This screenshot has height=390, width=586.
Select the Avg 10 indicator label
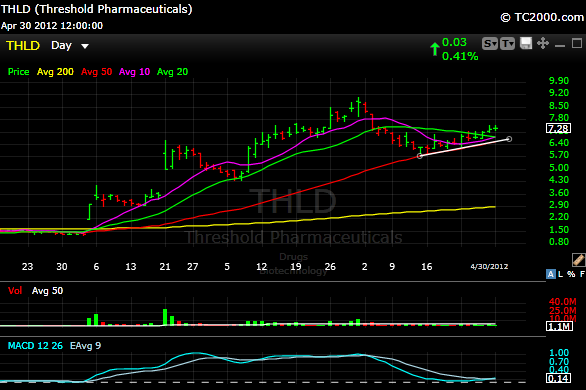tap(134, 72)
